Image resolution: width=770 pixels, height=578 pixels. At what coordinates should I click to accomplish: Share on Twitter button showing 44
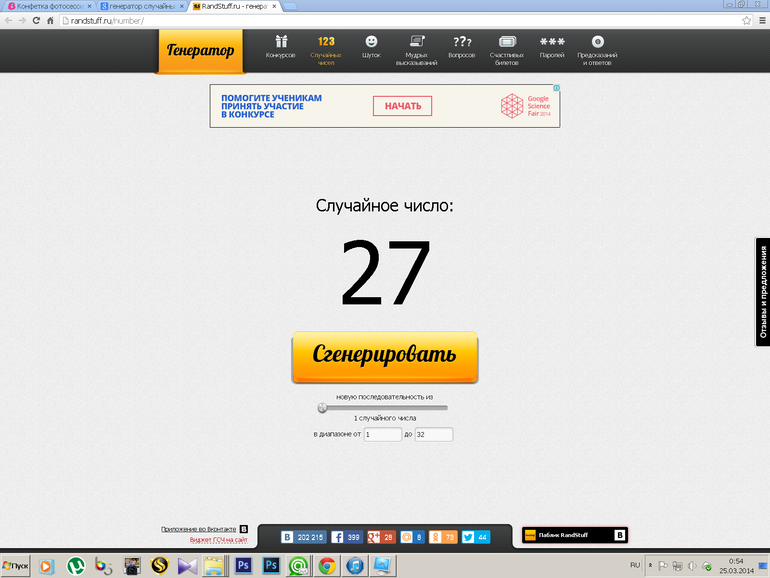tap(476, 537)
